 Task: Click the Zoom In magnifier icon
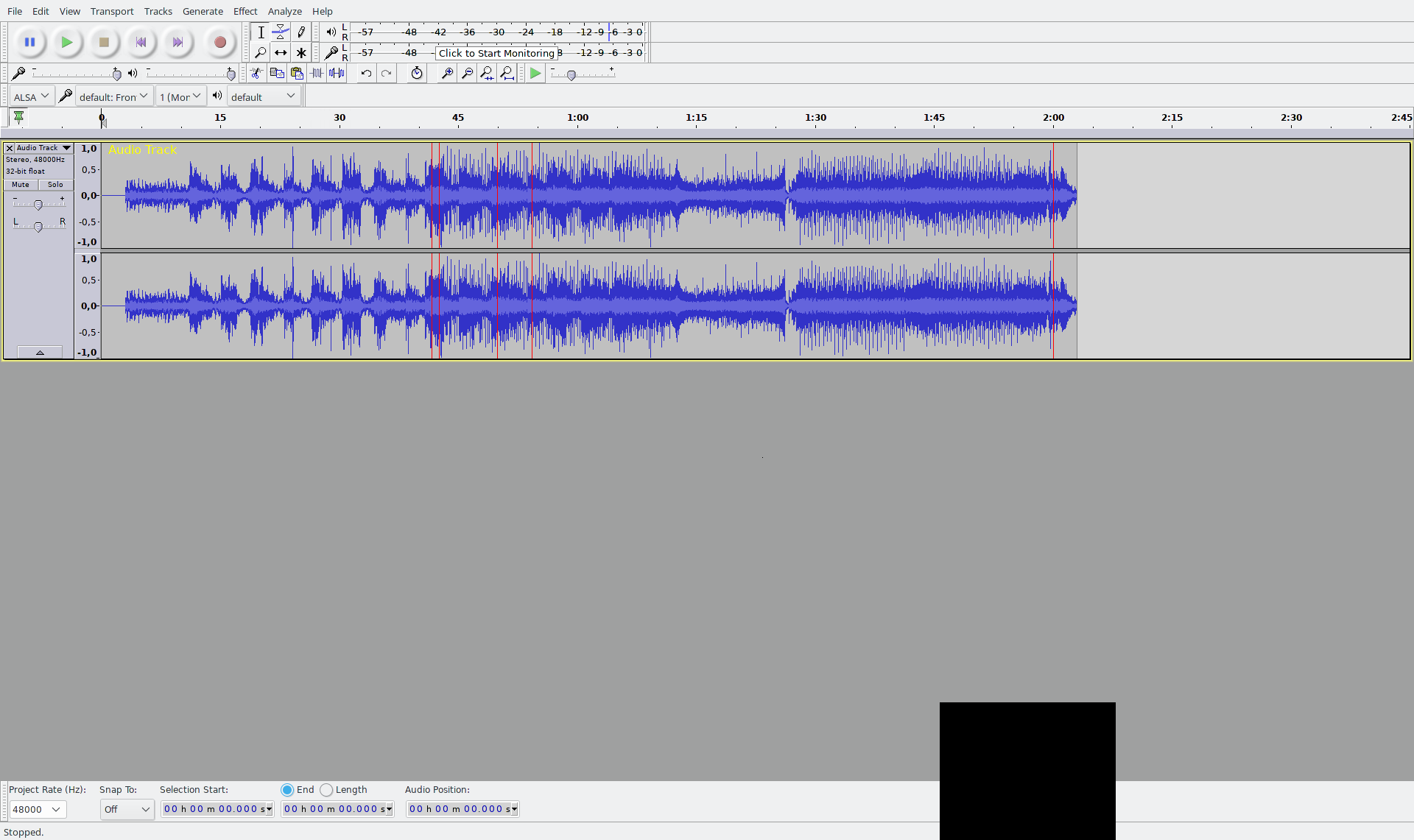coord(447,73)
